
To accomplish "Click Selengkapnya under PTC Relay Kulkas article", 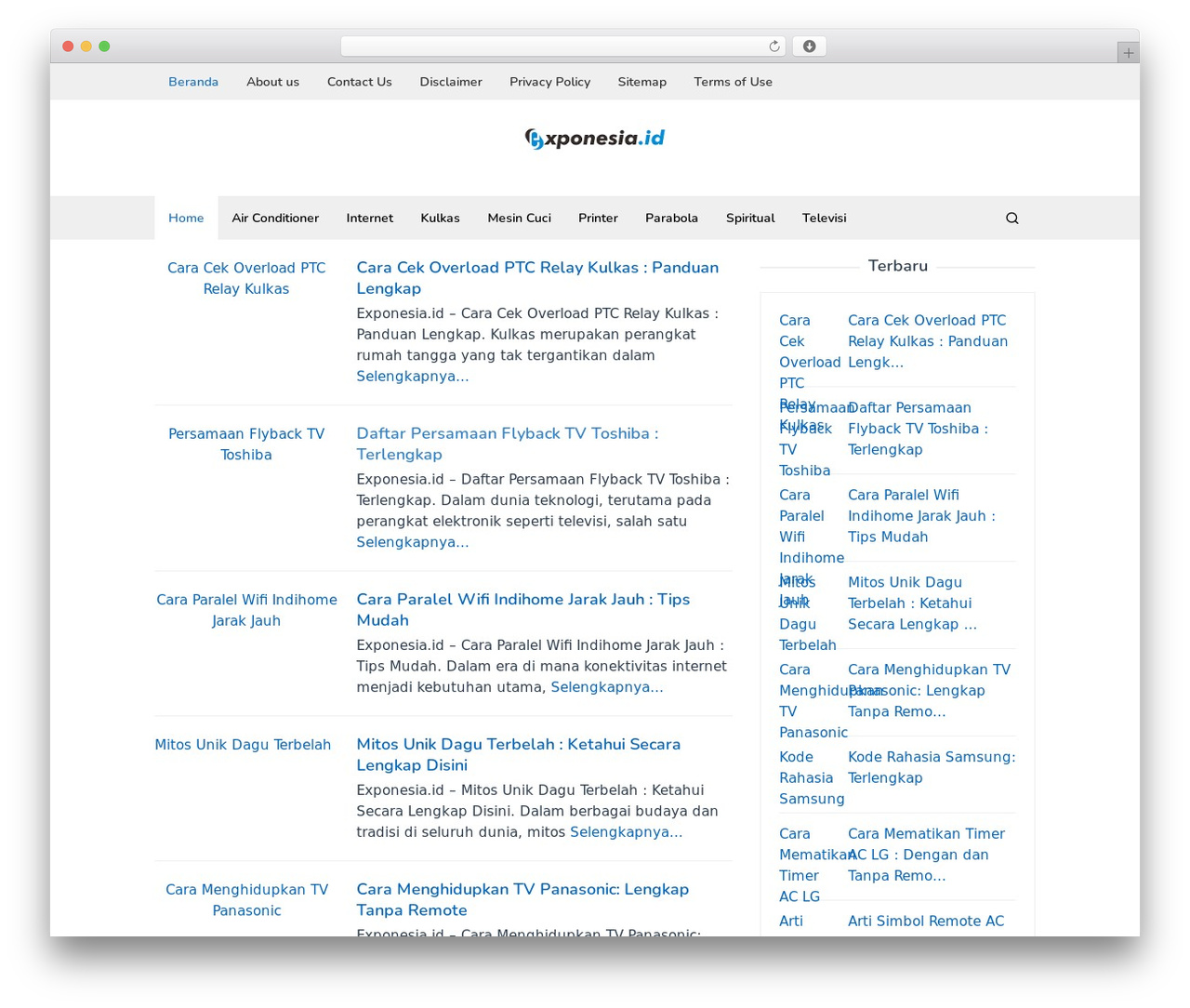I will click(412, 377).
